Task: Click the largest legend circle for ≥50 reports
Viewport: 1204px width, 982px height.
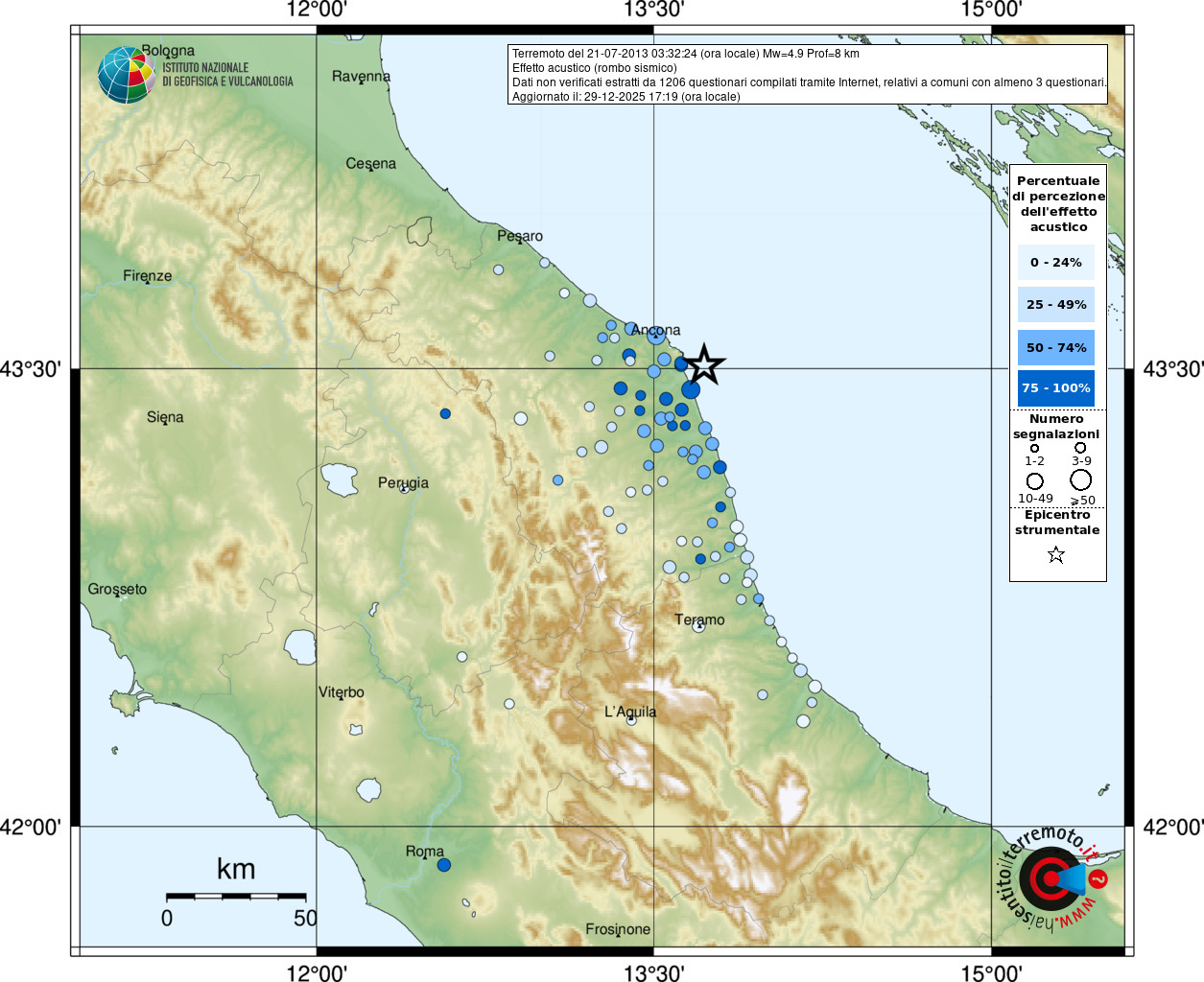Action: click(x=1081, y=479)
